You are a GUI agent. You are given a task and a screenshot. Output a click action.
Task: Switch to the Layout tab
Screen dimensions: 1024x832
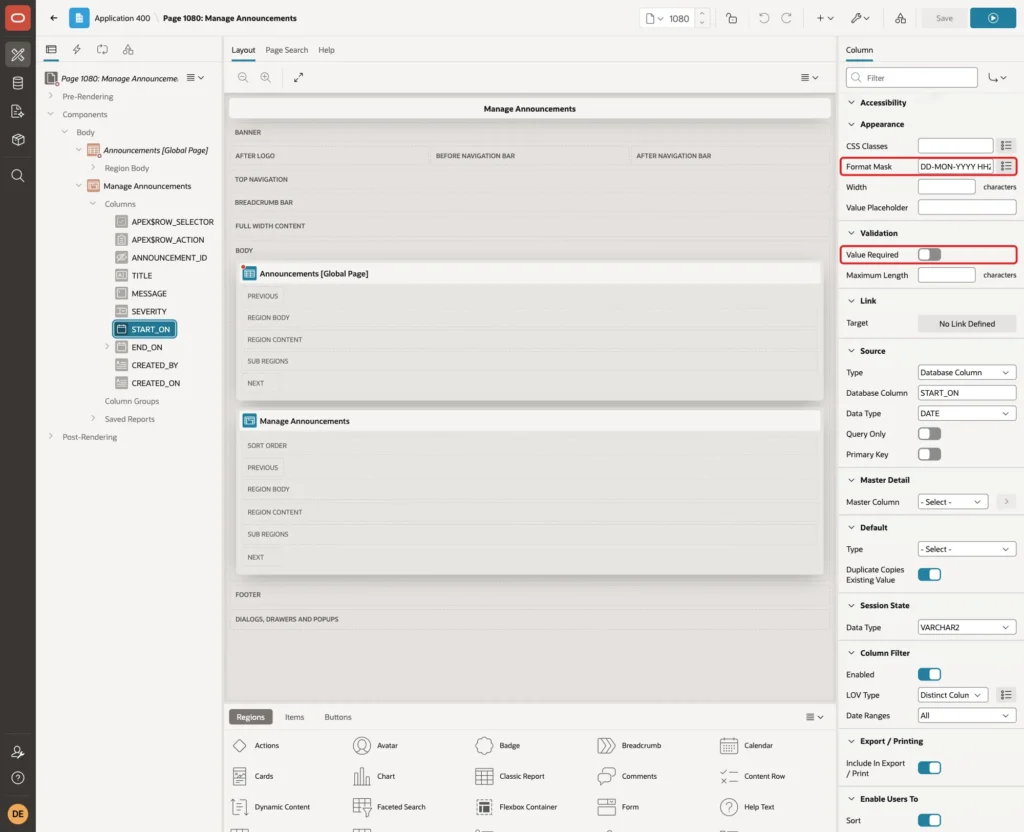coord(243,50)
